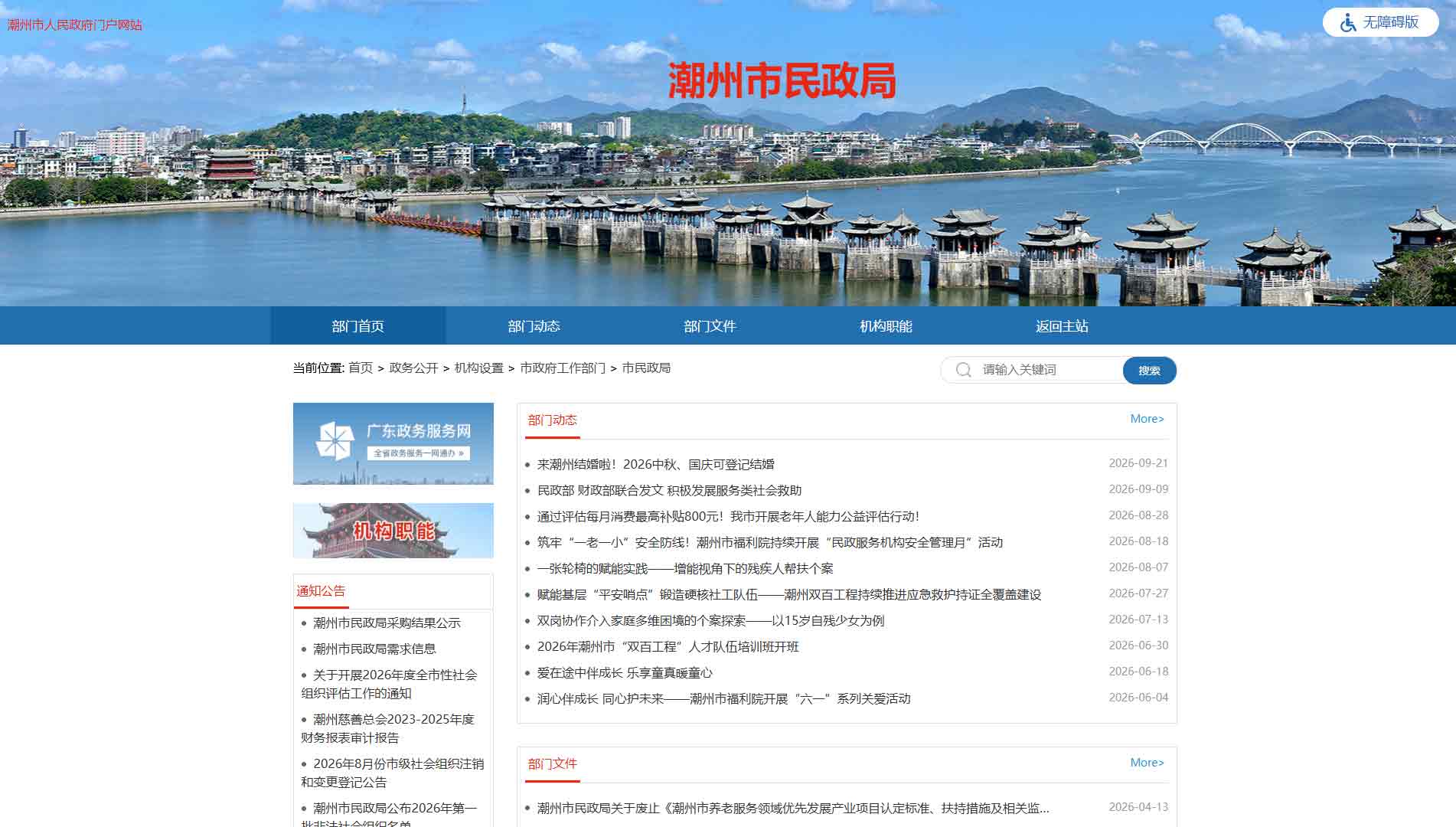Open the 部门文件 navigation tab
This screenshot has width=1456, height=827.
pyautogui.click(x=710, y=326)
